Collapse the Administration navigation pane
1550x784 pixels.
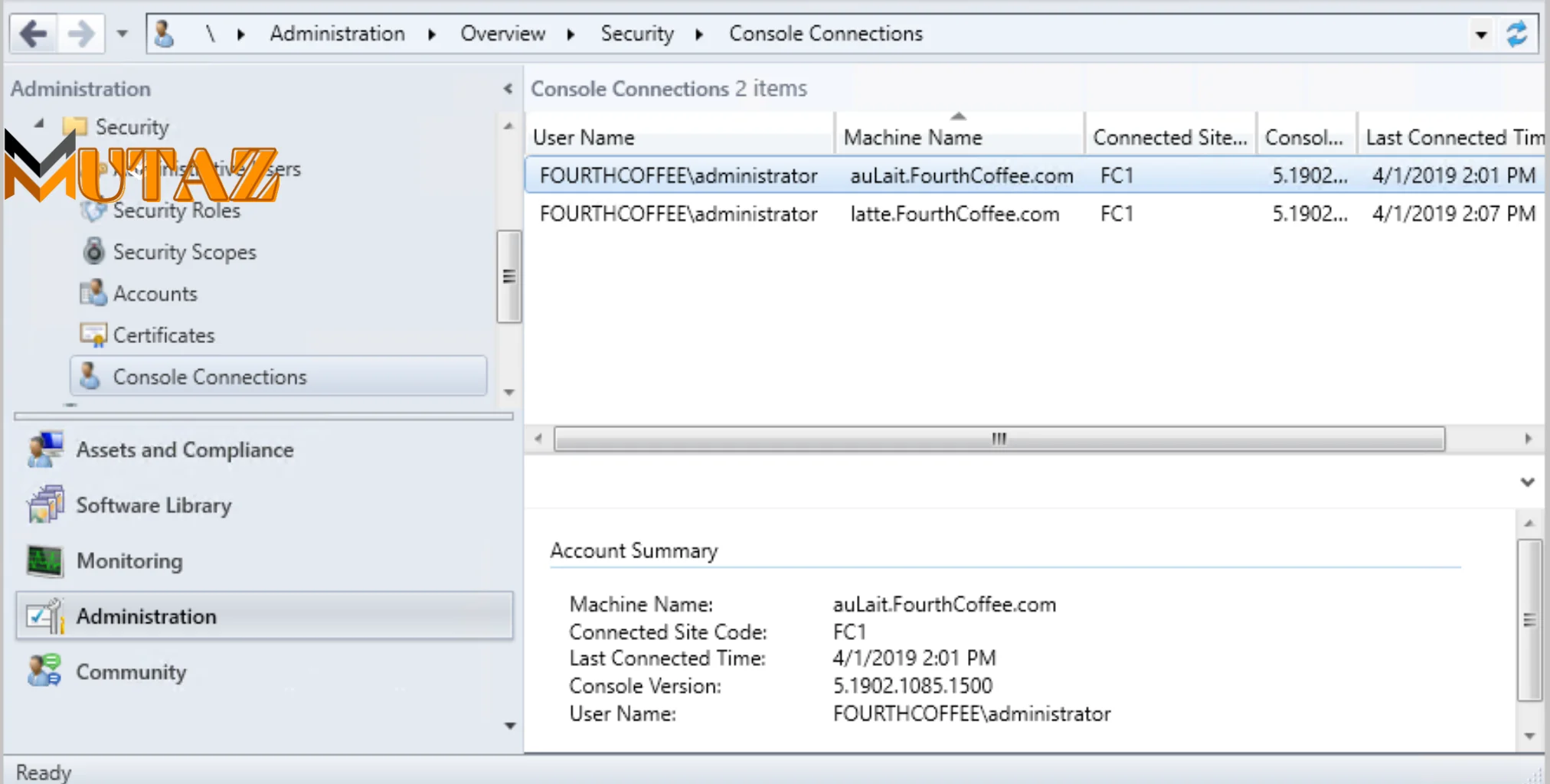coord(508,89)
